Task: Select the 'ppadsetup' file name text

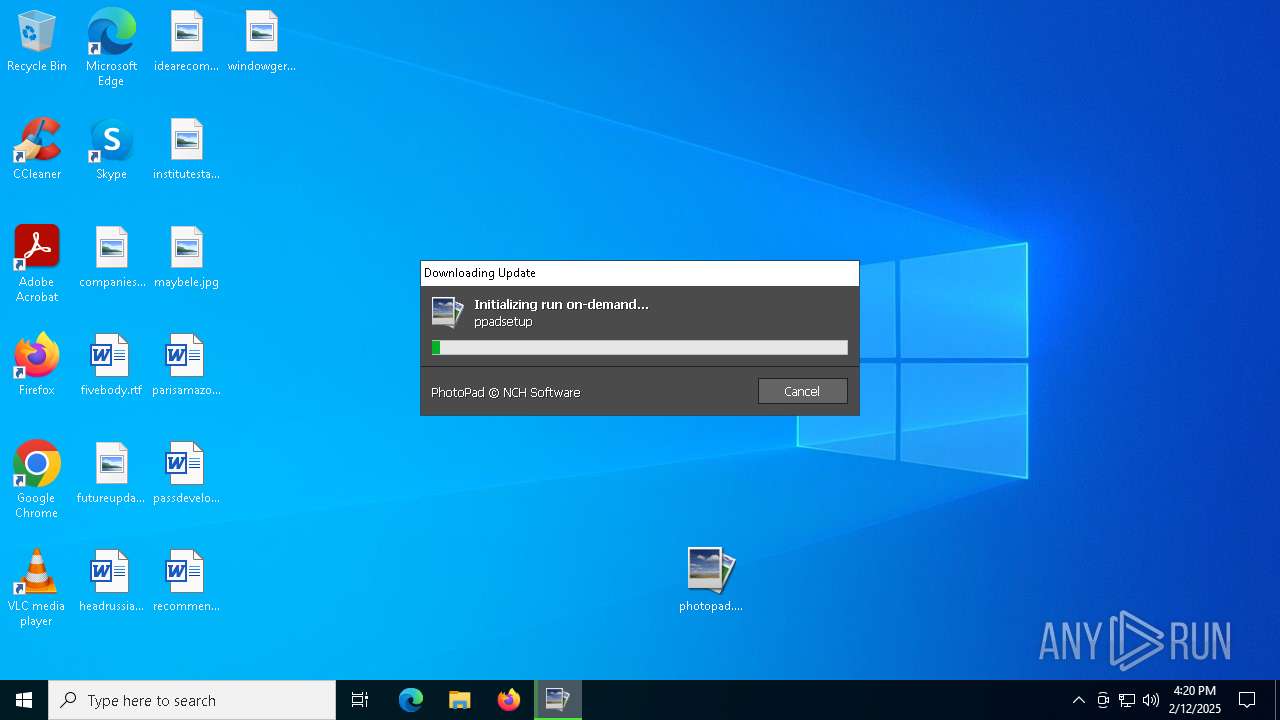Action: pyautogui.click(x=503, y=322)
